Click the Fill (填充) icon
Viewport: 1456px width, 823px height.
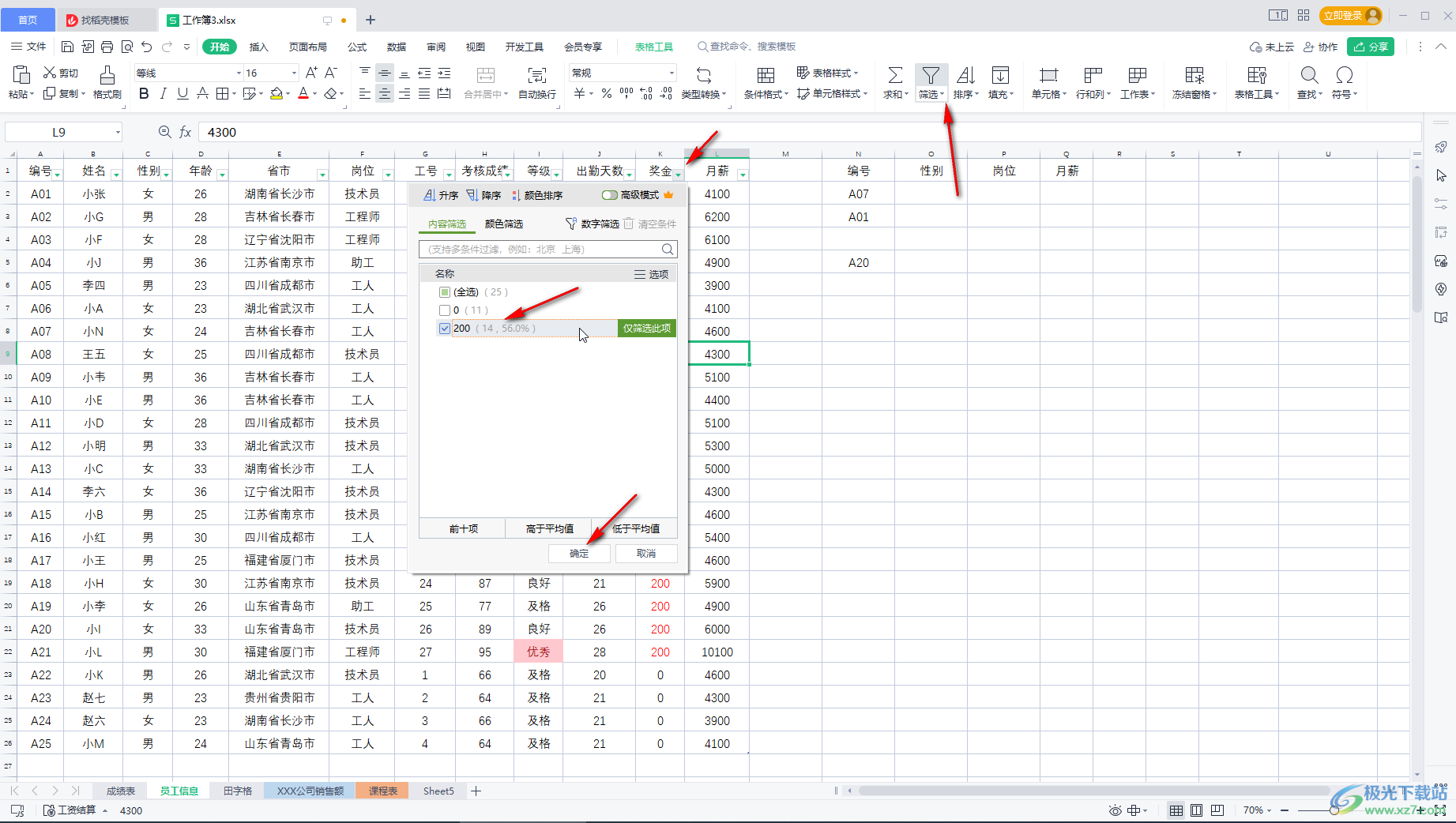click(1000, 75)
